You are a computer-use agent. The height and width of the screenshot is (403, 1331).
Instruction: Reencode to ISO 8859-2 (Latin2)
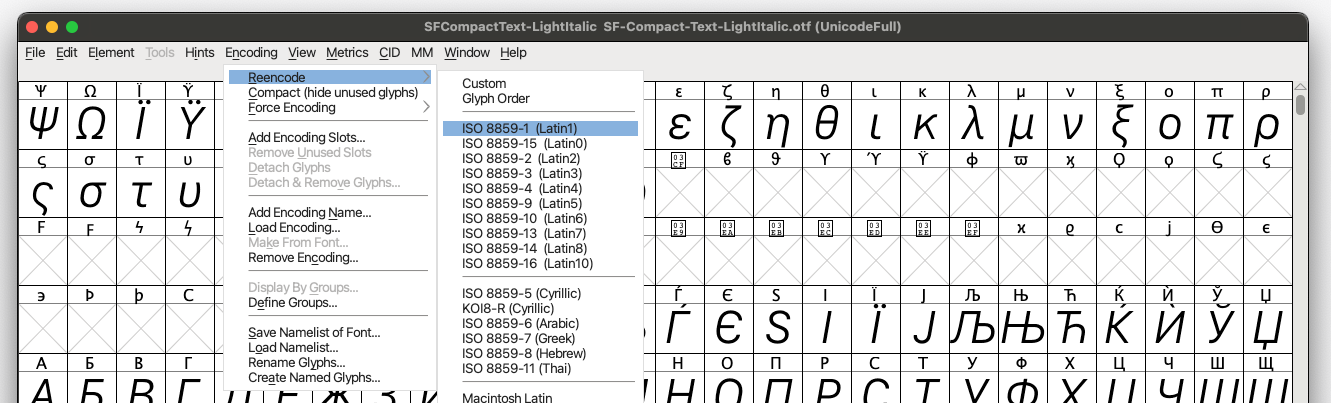540,158
